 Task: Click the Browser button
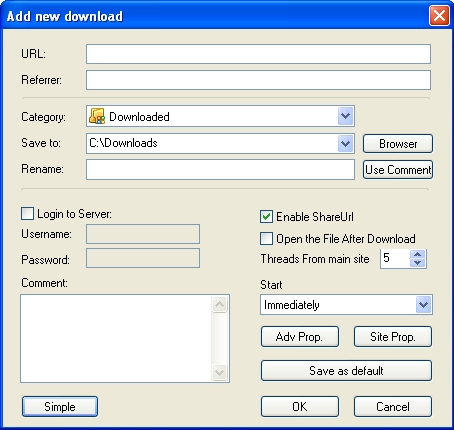(x=398, y=144)
